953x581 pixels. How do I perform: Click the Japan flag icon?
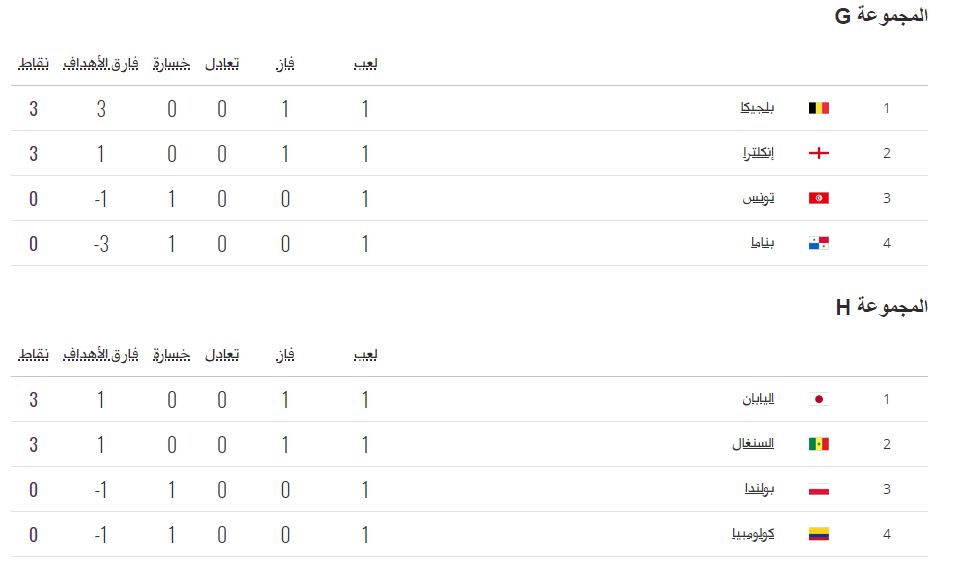tap(819, 399)
